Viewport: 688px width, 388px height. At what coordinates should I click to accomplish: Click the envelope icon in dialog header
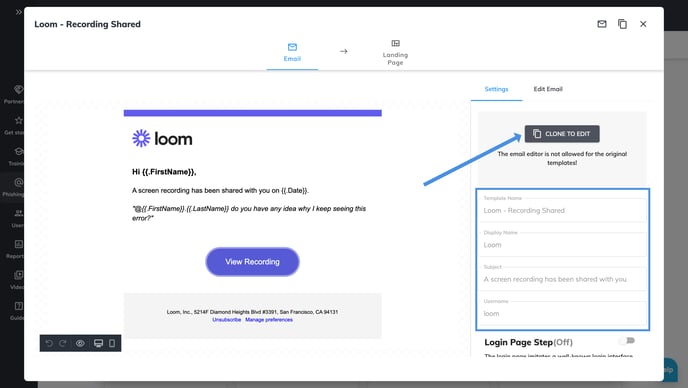(x=602, y=24)
